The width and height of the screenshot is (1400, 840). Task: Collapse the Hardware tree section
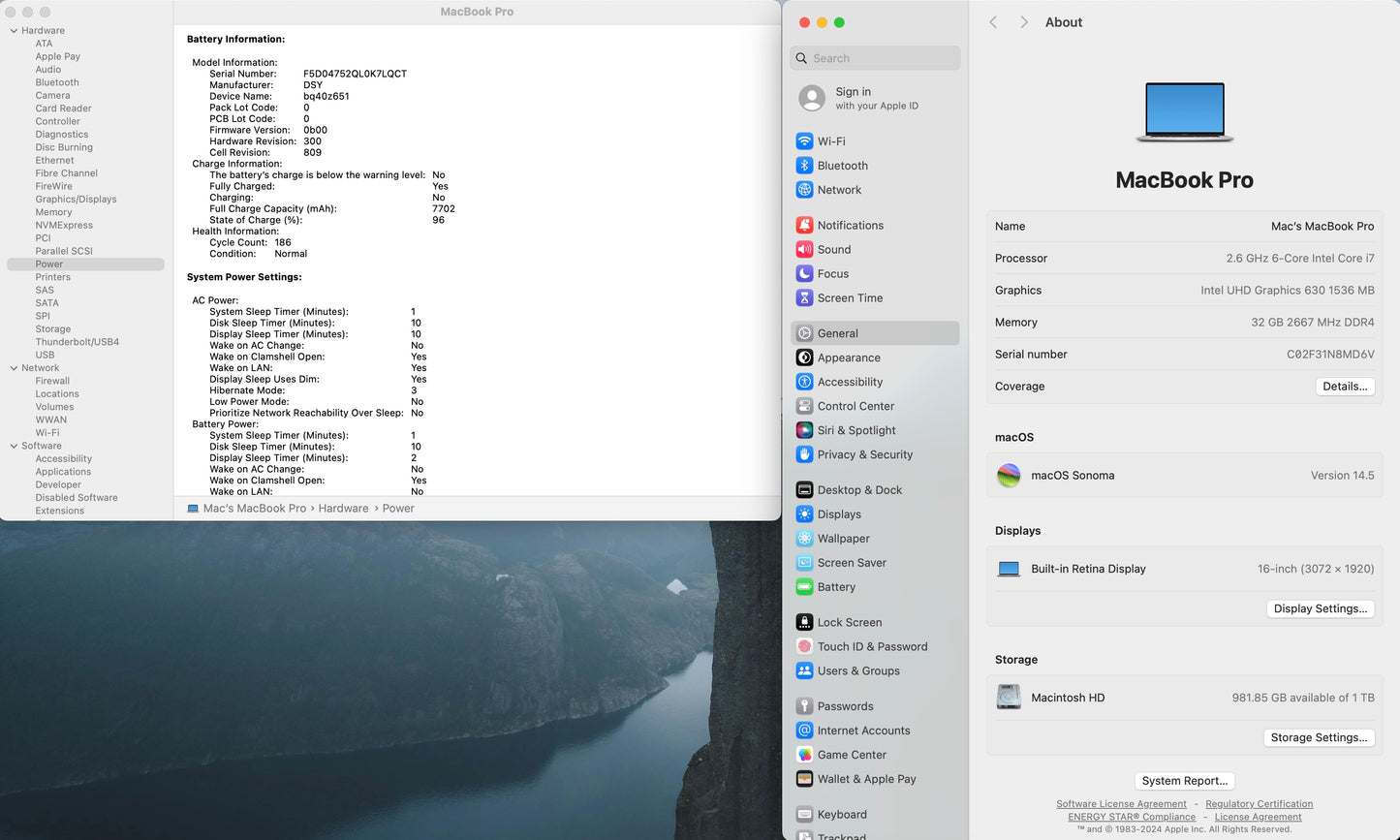coord(14,31)
